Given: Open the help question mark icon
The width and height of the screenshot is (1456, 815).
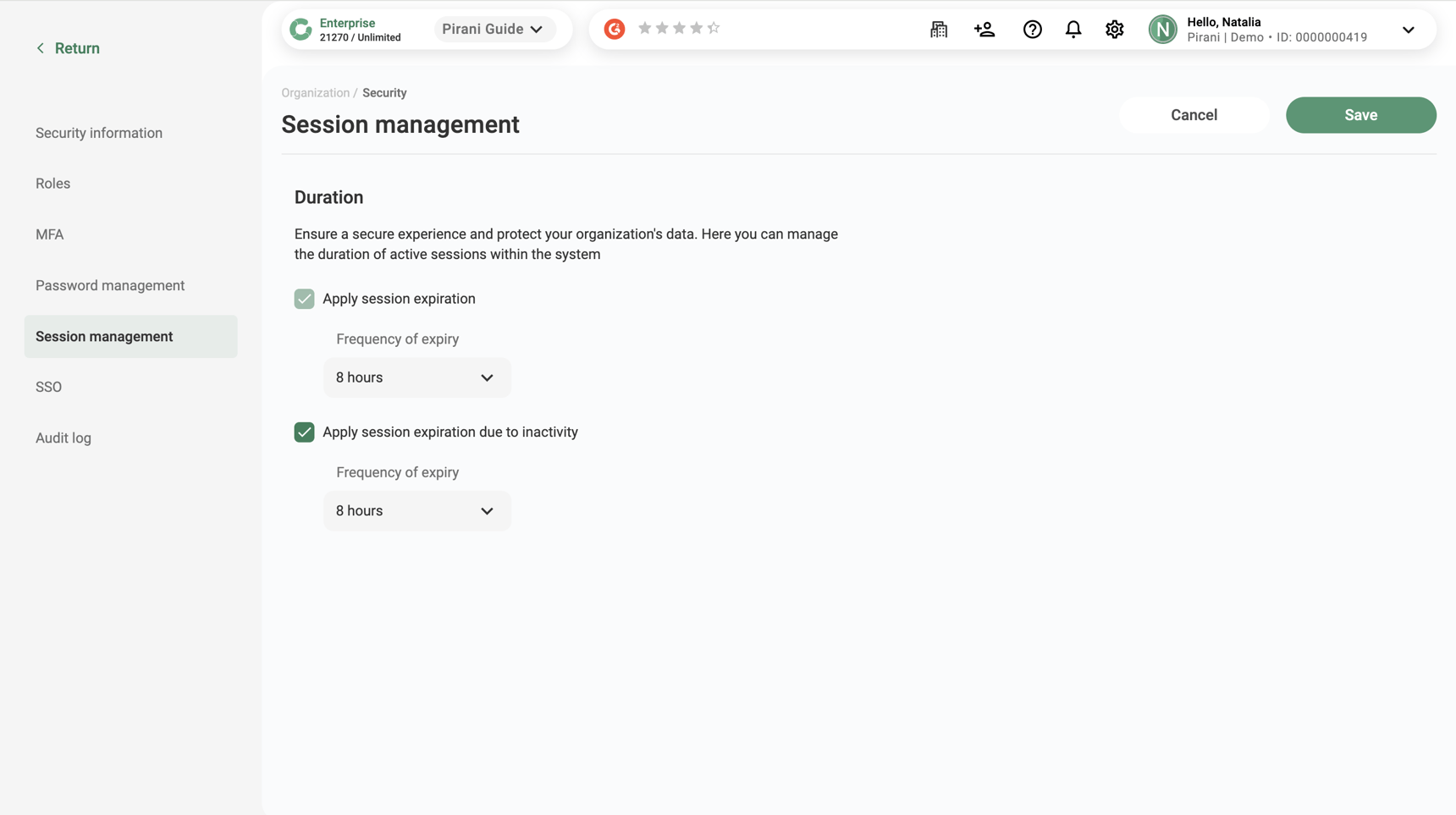Looking at the screenshot, I should point(1032,30).
